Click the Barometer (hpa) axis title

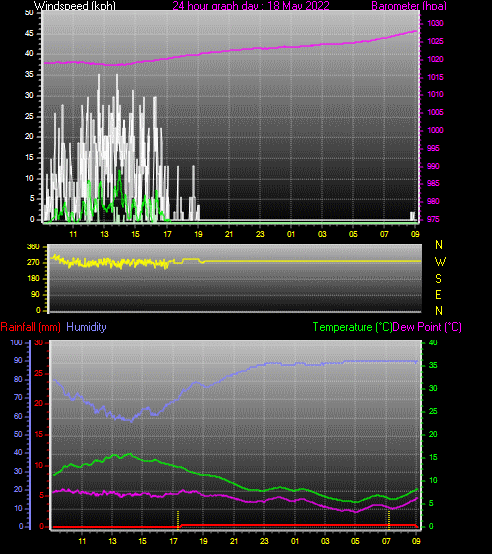coord(409,6)
